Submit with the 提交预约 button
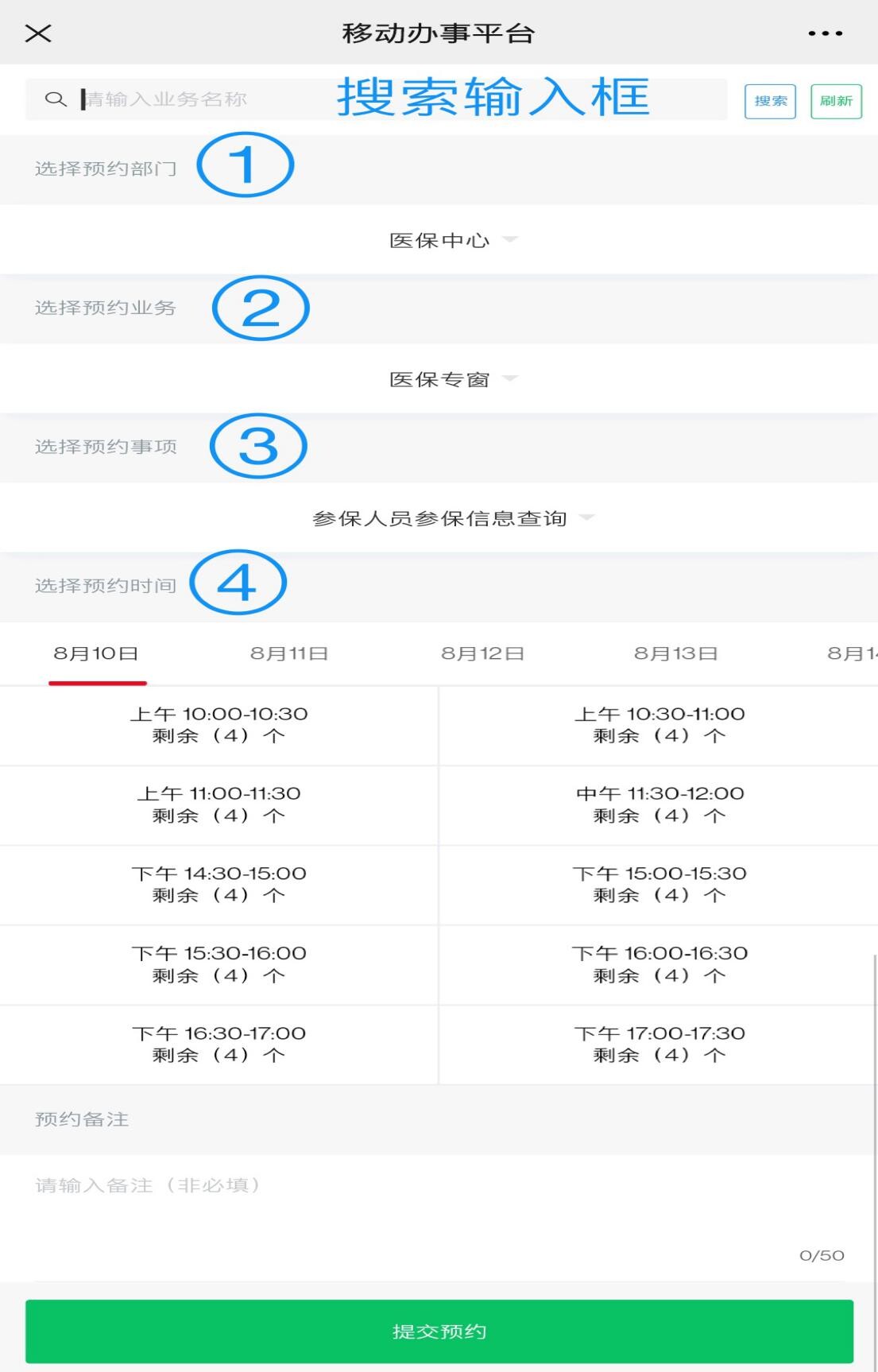The width and height of the screenshot is (878, 1372). tap(439, 1331)
